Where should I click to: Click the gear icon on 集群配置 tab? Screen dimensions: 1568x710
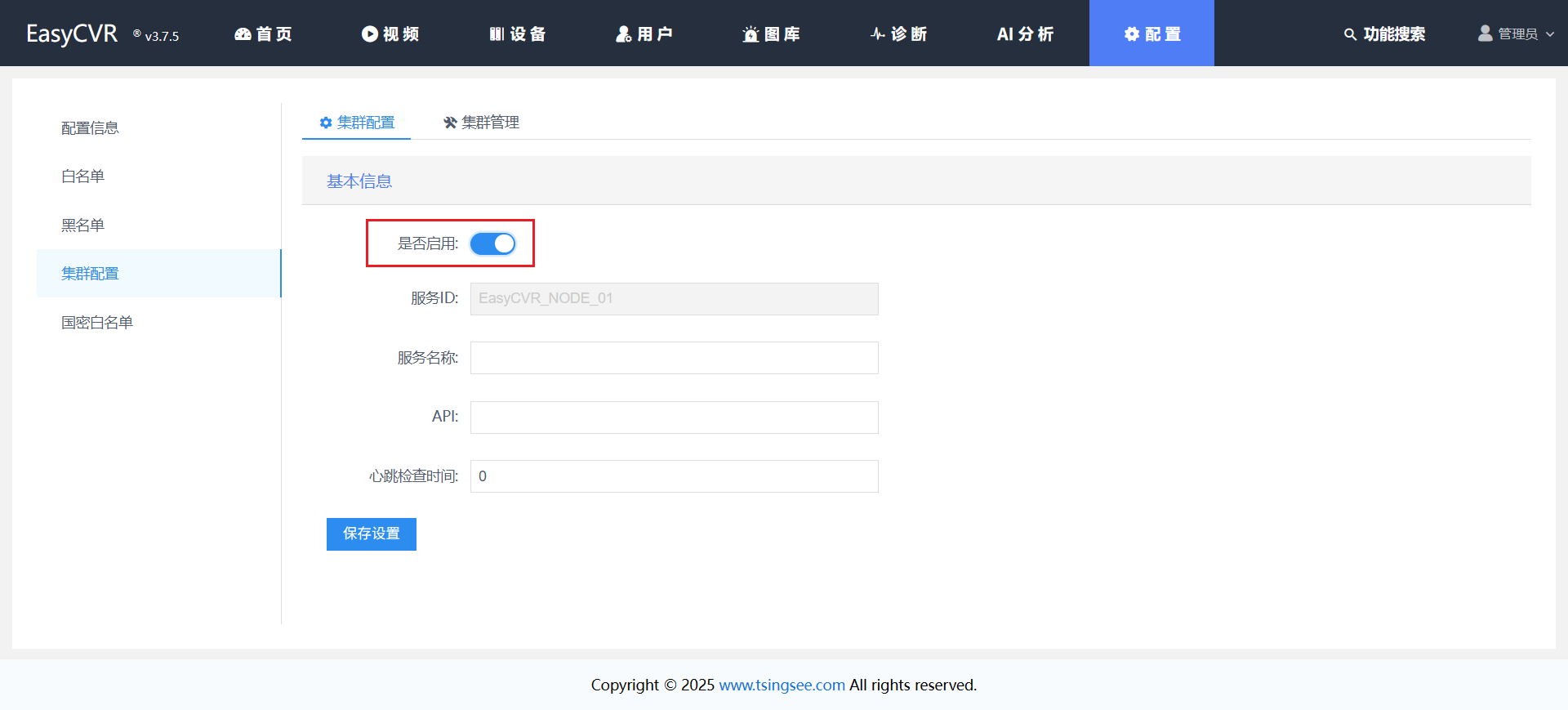coord(326,123)
